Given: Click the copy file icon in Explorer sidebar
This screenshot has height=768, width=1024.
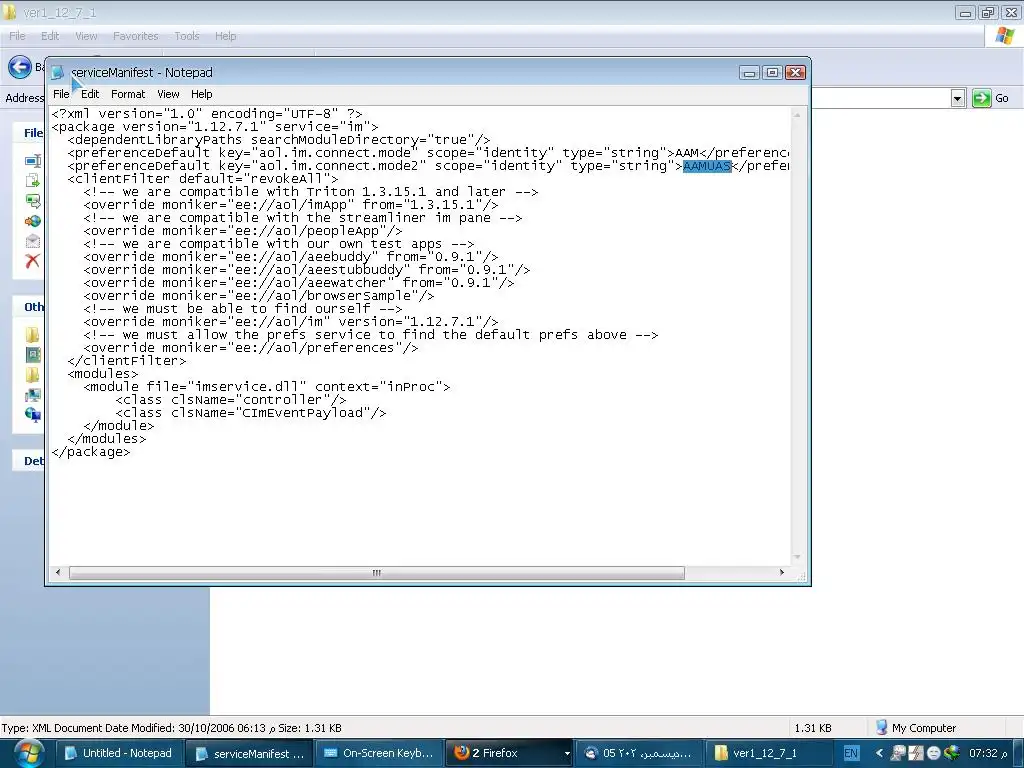Looking at the screenshot, I should [x=33, y=201].
